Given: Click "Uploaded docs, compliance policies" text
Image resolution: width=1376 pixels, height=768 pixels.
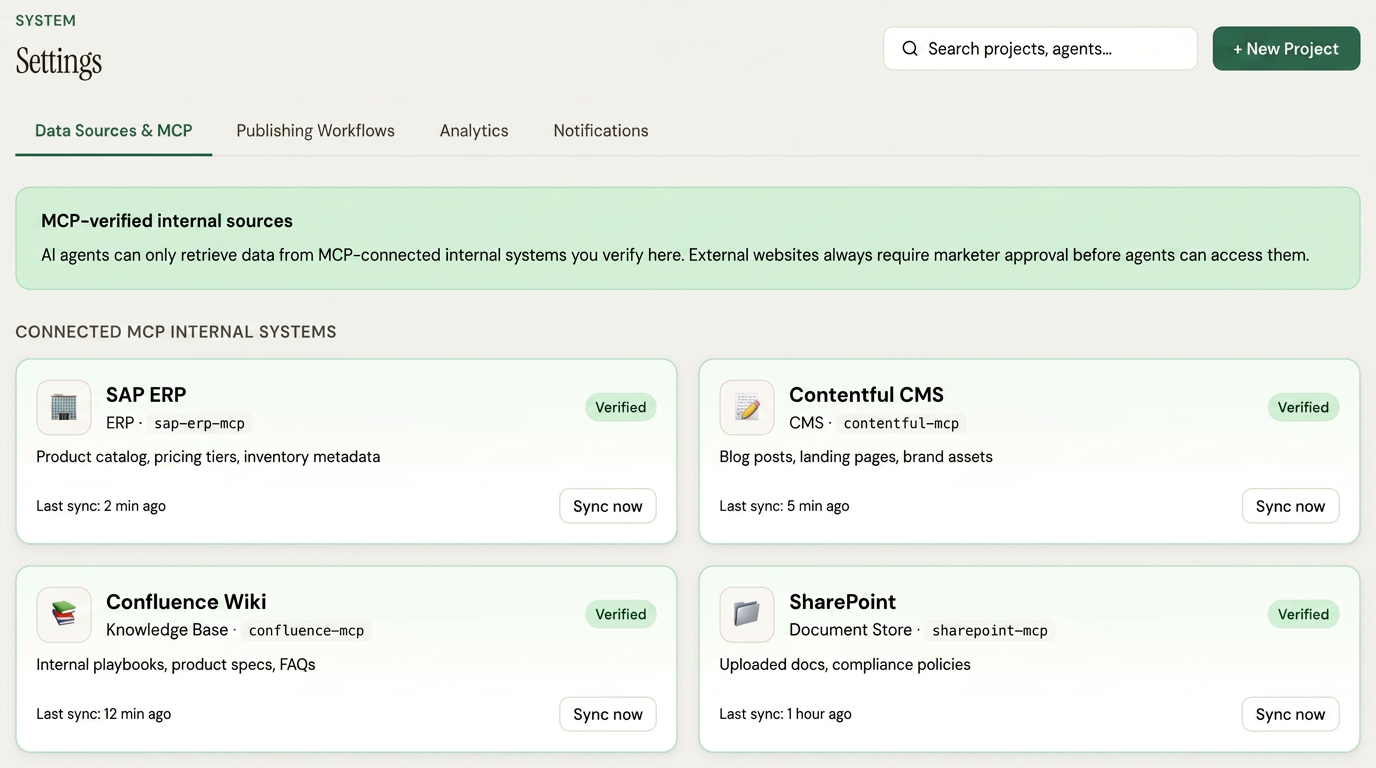Looking at the screenshot, I should [845, 664].
